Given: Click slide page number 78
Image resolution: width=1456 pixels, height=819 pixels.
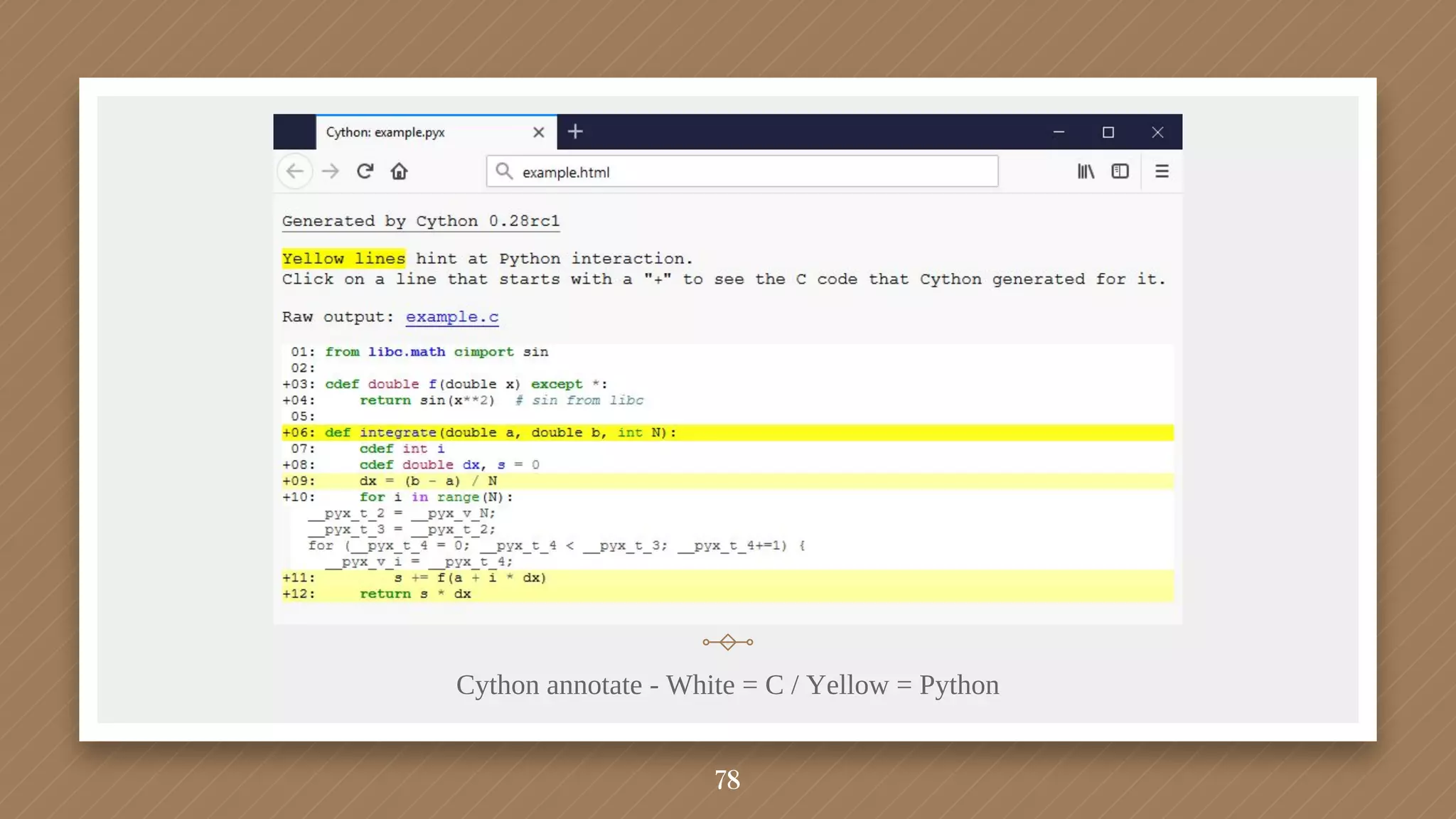Looking at the screenshot, I should 727,780.
